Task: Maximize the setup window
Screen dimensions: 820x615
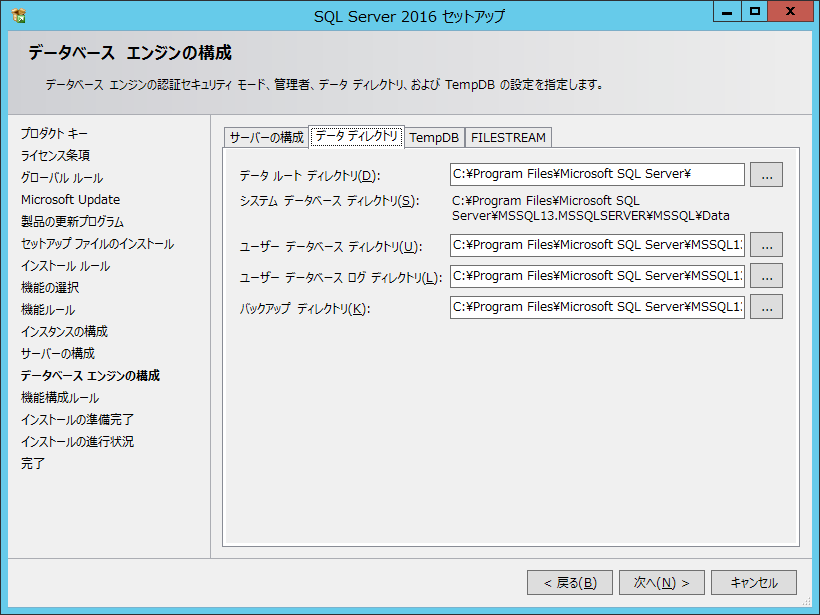Action: (x=755, y=11)
